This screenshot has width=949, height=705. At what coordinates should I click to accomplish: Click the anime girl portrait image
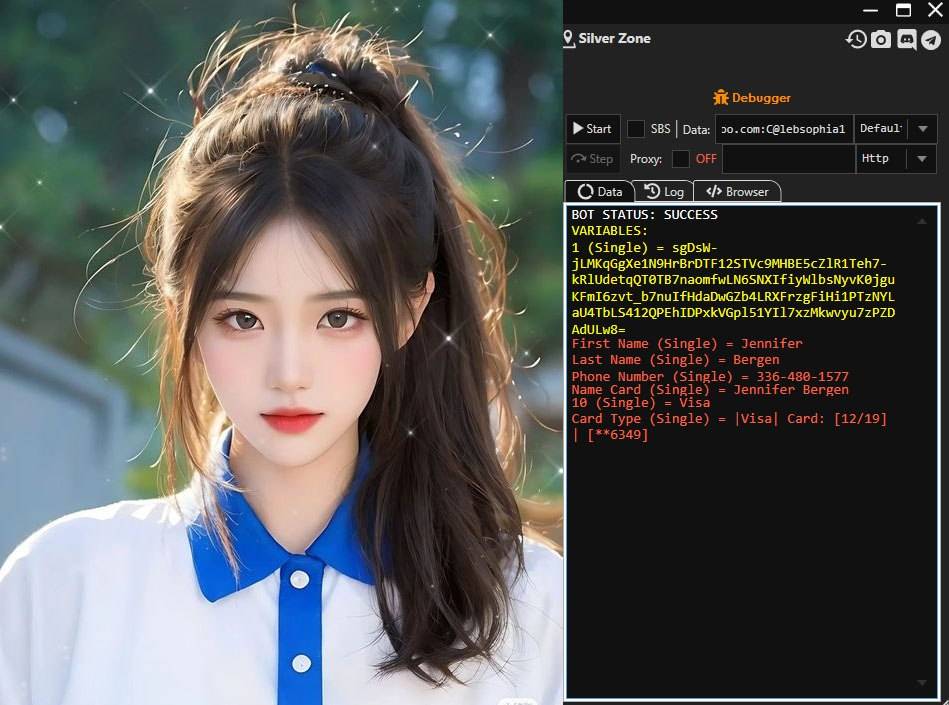coord(281,352)
